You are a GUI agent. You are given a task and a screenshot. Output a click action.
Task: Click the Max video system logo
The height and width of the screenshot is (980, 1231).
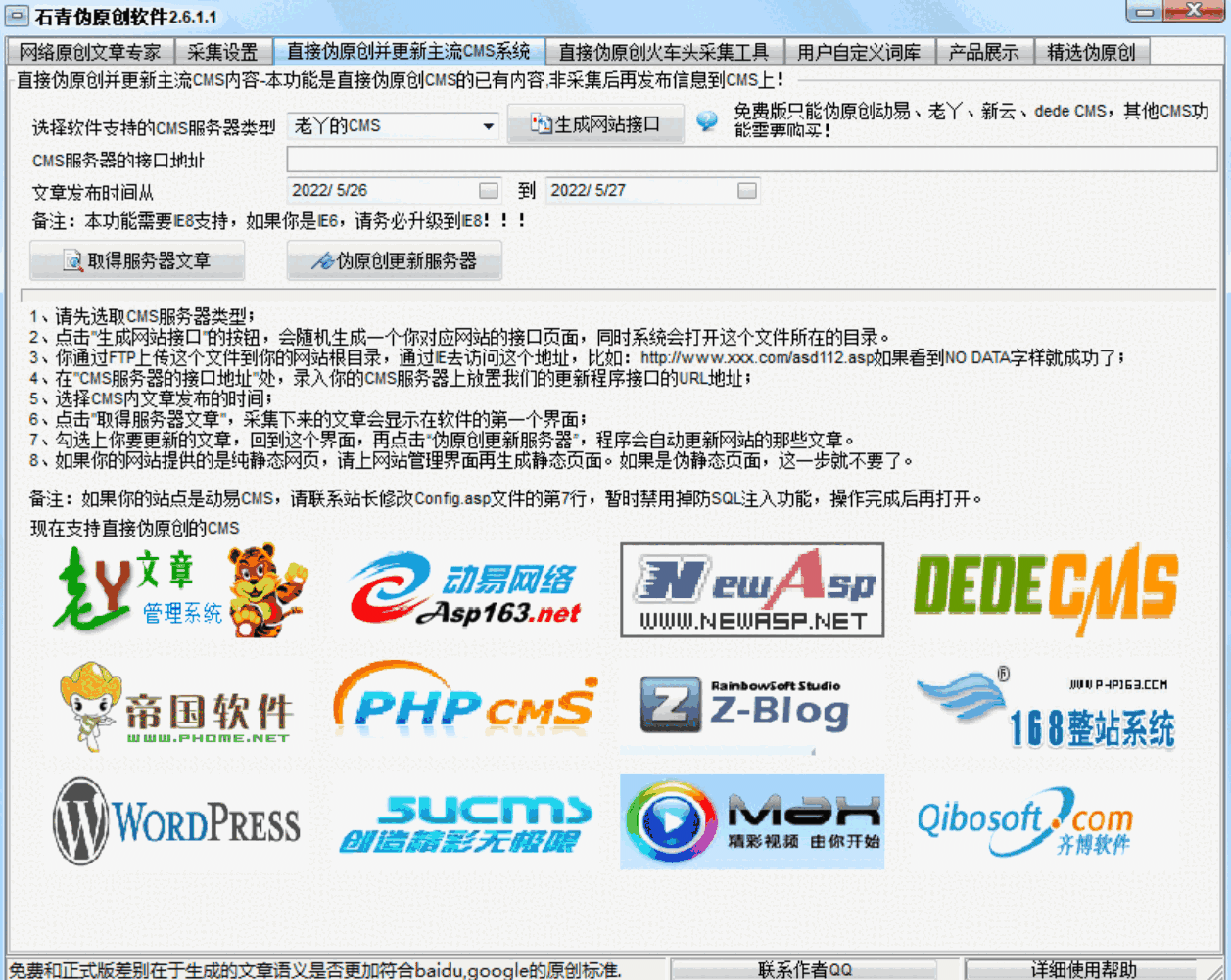click(752, 821)
